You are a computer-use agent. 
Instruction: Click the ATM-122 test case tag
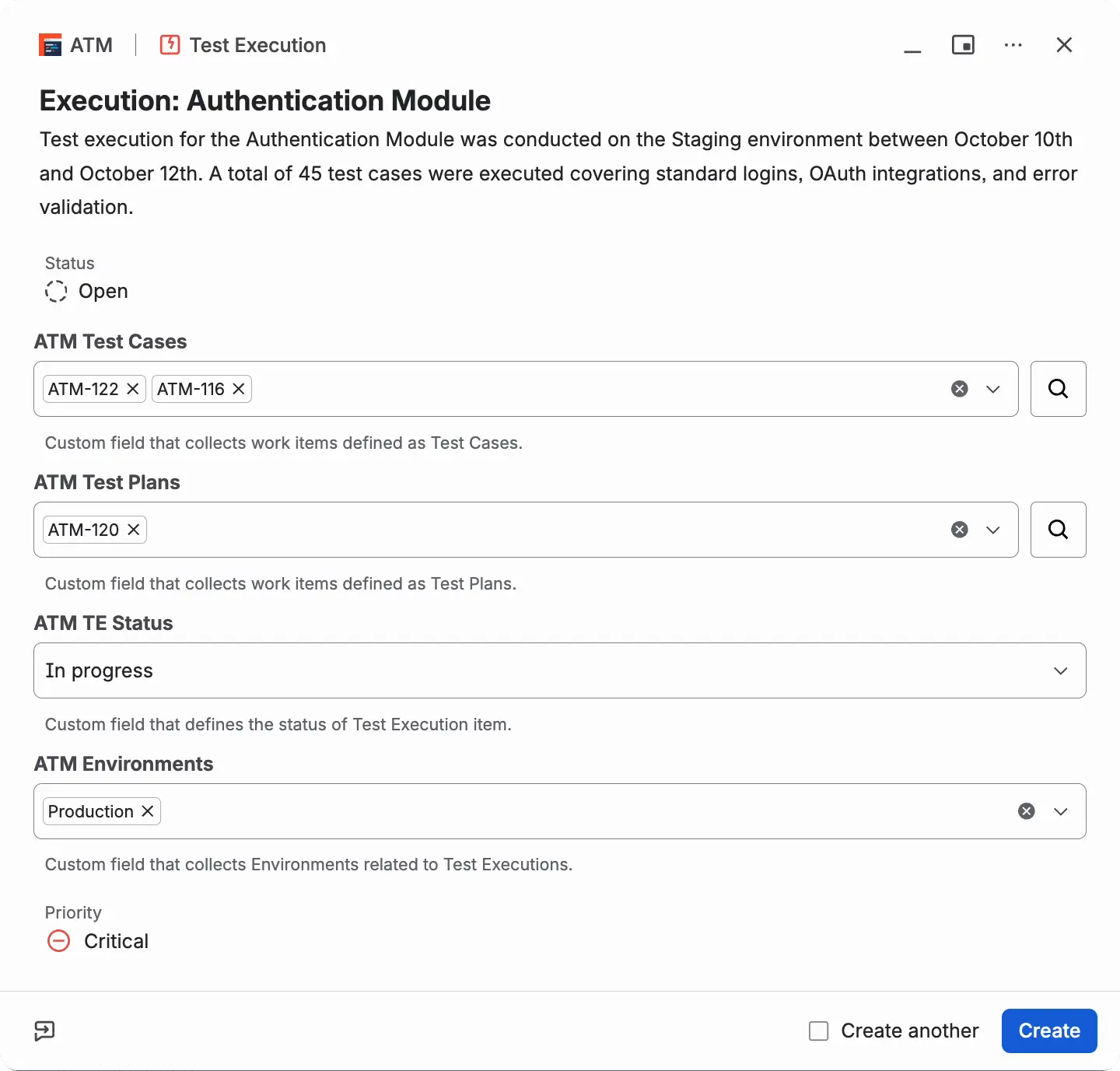pyautogui.click(x=83, y=389)
